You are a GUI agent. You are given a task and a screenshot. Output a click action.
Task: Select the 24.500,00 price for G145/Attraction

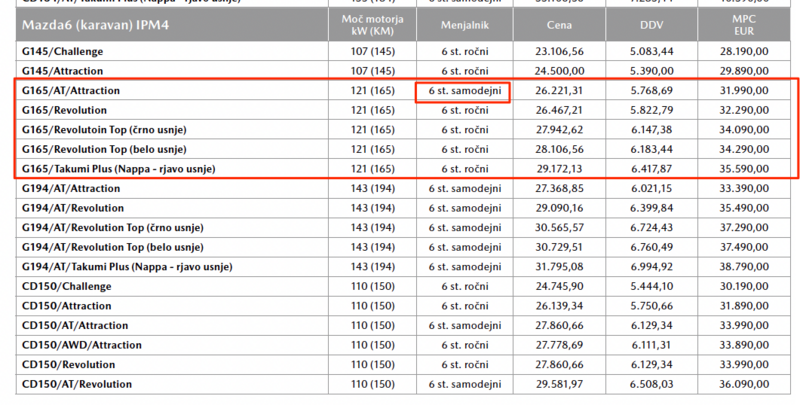coord(558,70)
